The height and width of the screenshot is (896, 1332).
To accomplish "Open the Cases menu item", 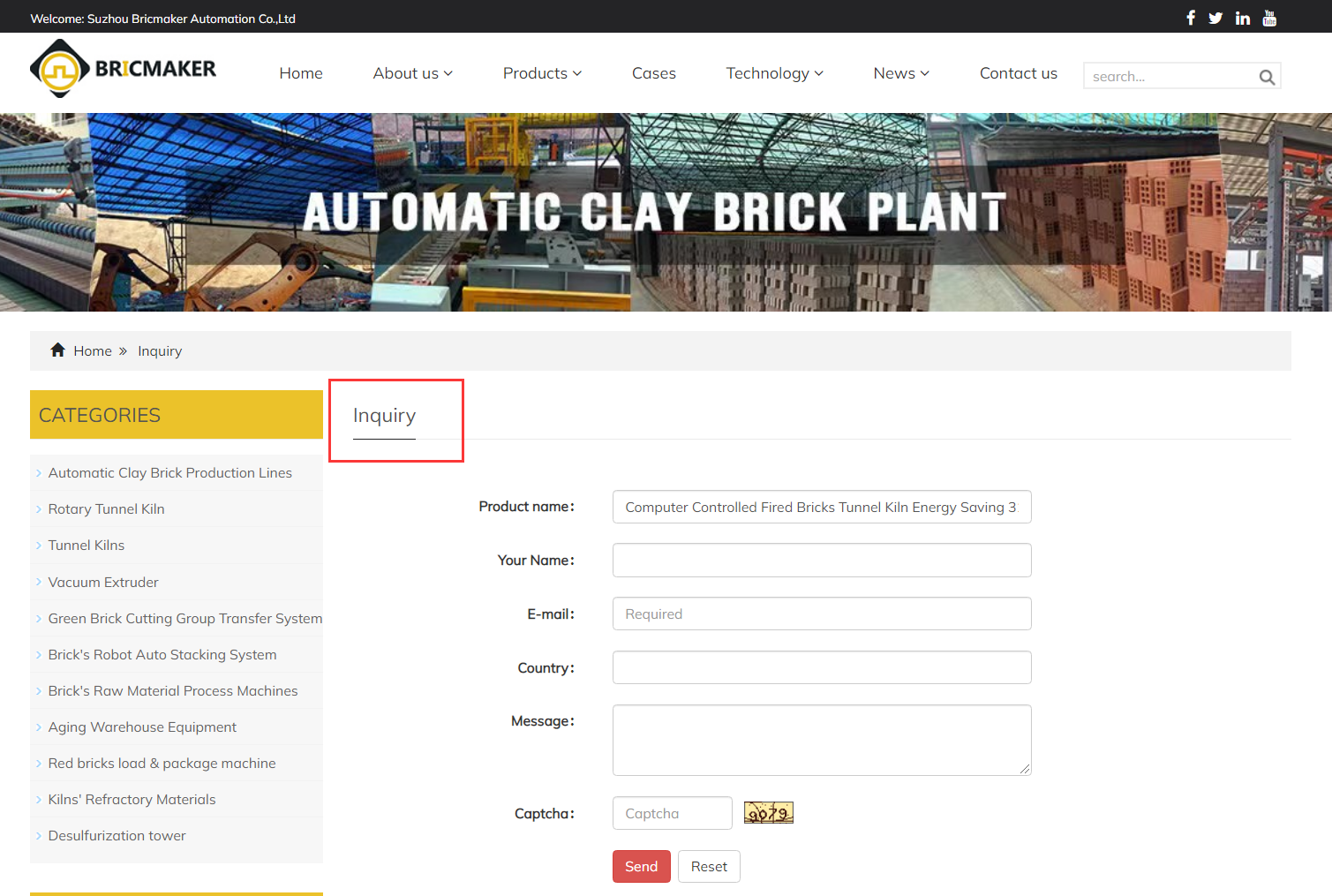I will pyautogui.click(x=653, y=73).
